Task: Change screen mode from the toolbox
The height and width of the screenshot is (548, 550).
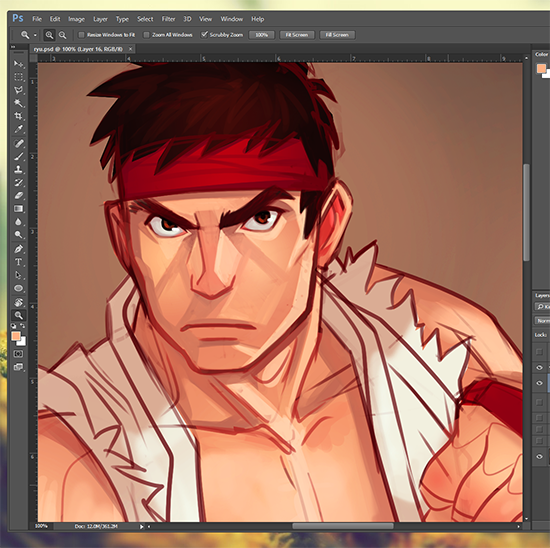Action: click(18, 367)
